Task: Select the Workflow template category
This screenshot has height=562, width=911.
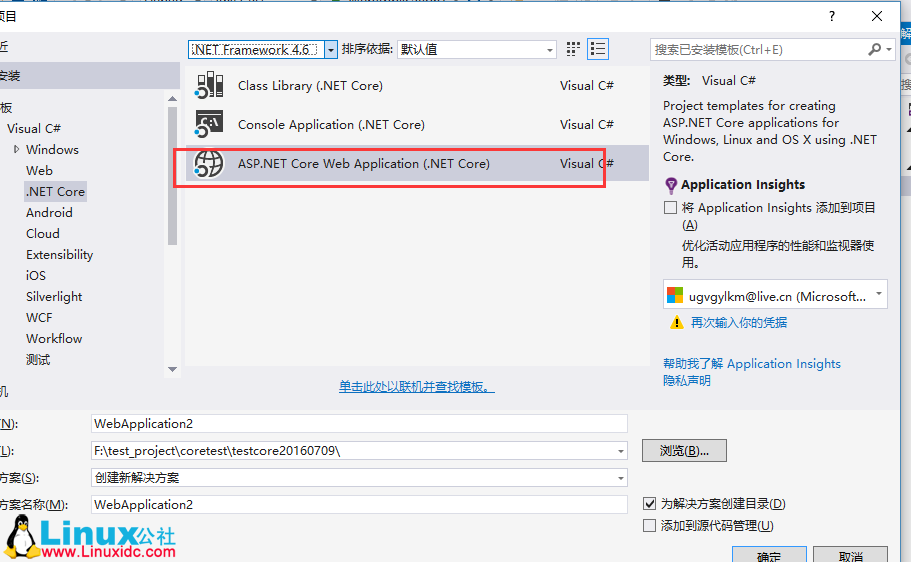Action: (x=54, y=338)
